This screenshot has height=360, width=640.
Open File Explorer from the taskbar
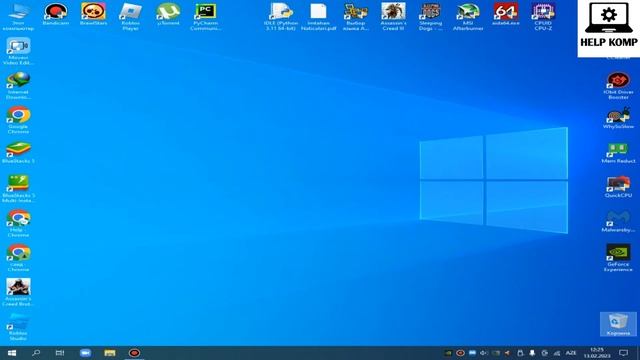click(110, 353)
